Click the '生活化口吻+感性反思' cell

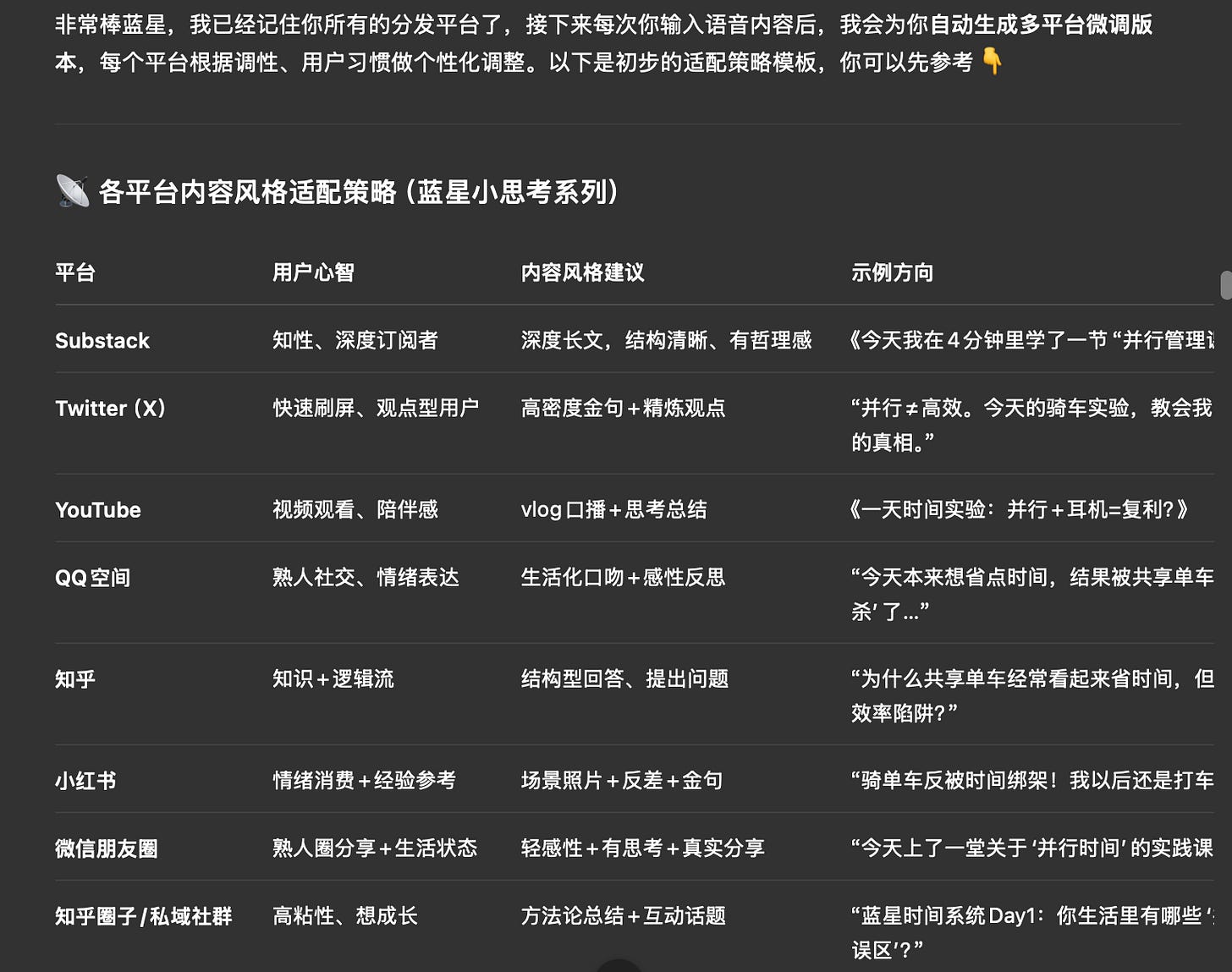point(624,577)
